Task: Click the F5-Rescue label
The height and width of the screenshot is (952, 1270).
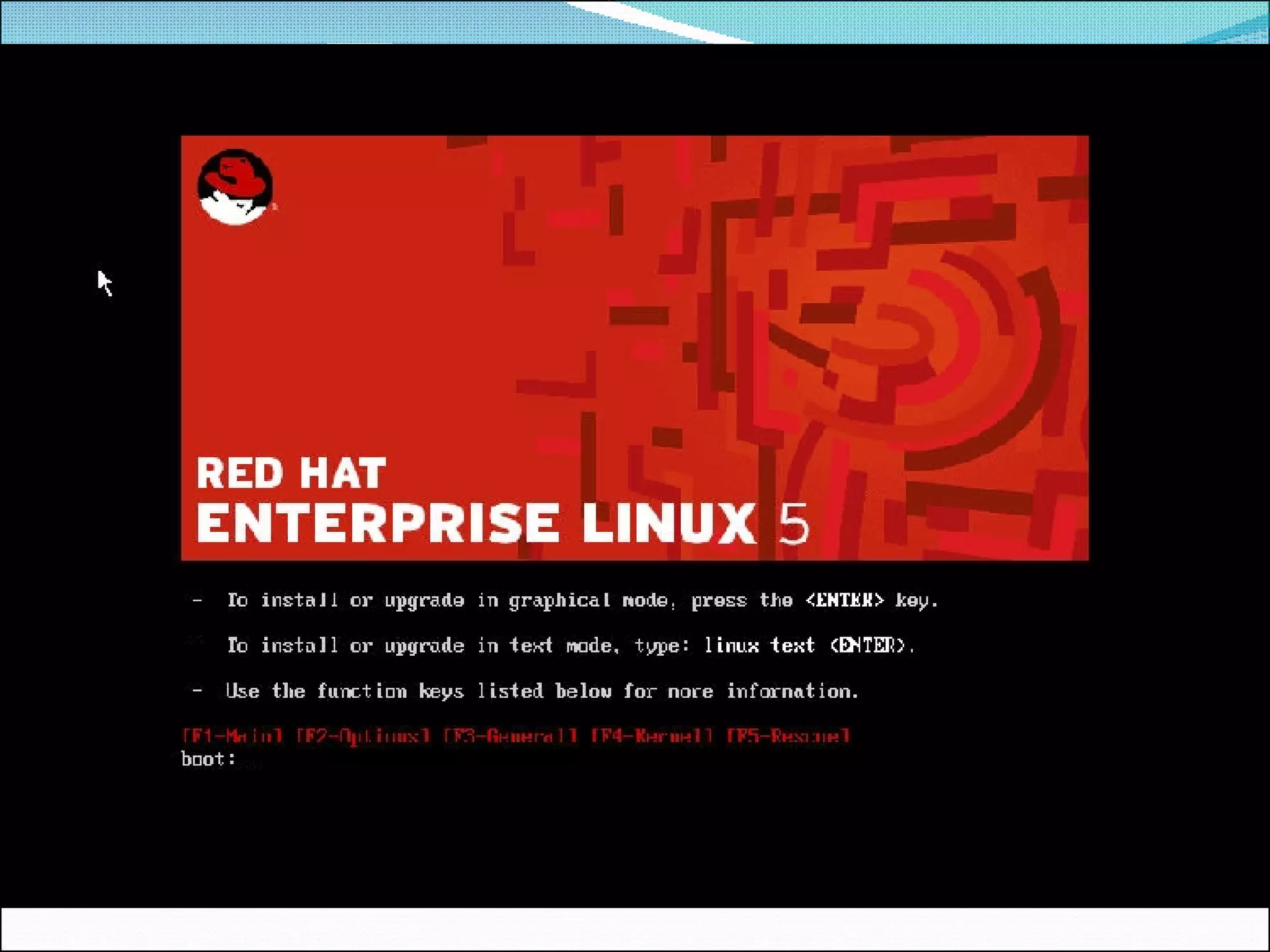Action: pyautogui.click(x=788, y=736)
